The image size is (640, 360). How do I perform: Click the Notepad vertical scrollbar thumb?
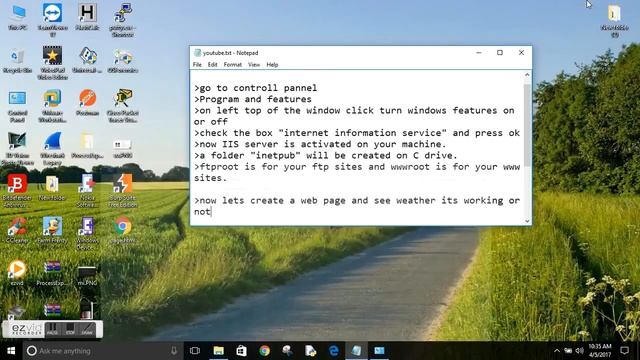click(527, 124)
